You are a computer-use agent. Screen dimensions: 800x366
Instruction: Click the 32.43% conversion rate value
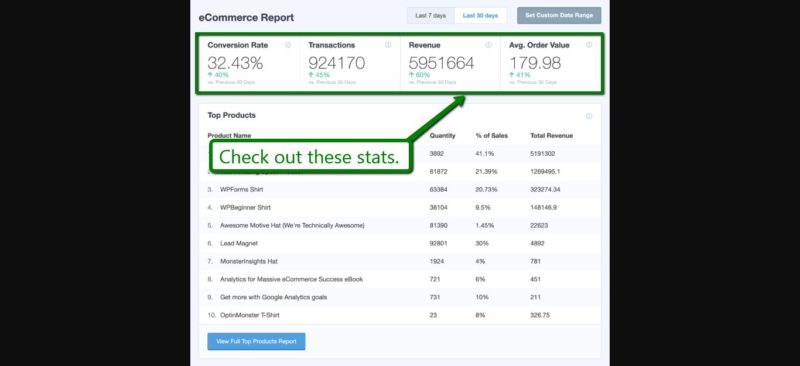[x=235, y=63]
